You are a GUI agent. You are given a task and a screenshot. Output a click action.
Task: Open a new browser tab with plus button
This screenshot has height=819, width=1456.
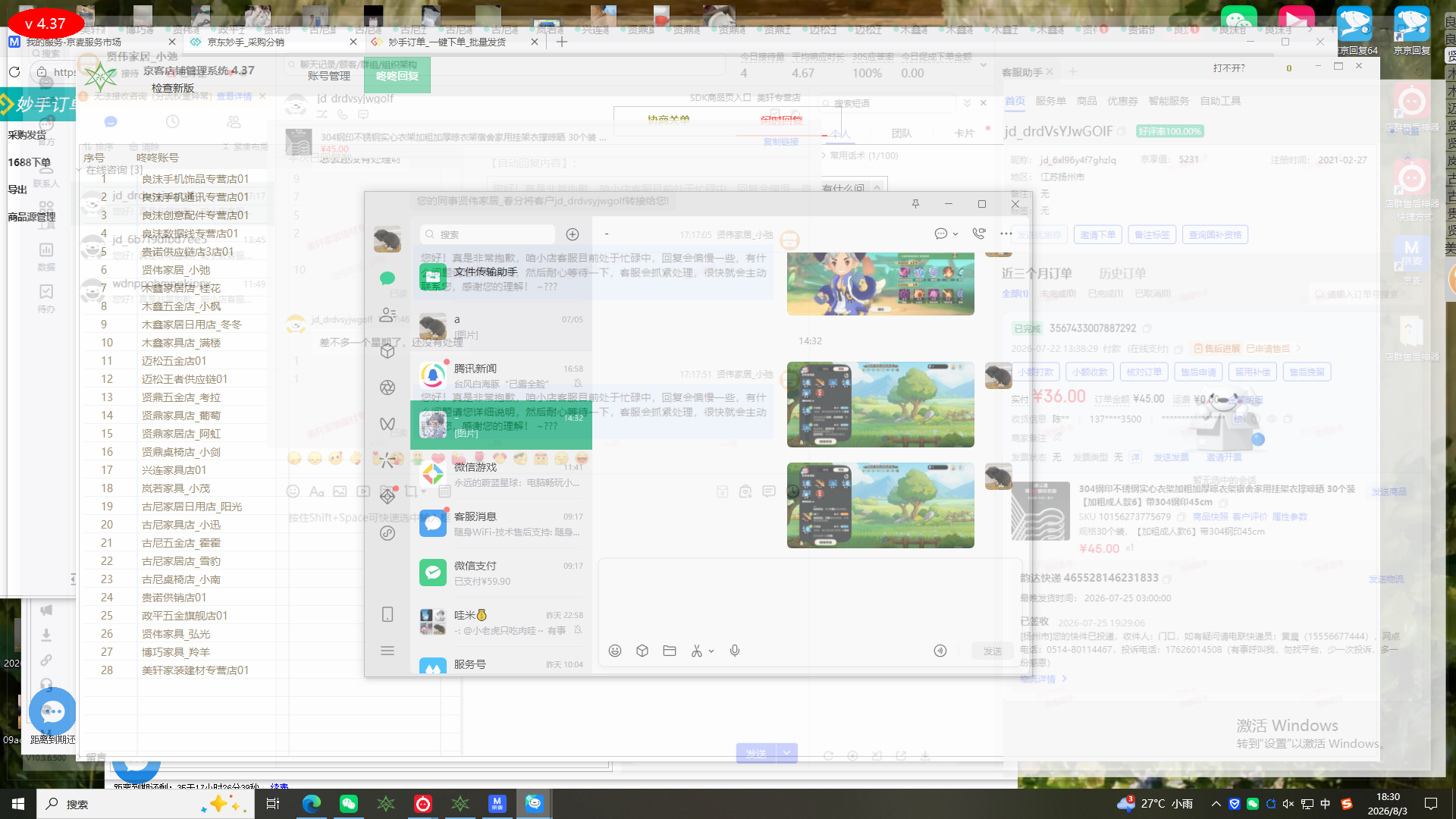562,42
